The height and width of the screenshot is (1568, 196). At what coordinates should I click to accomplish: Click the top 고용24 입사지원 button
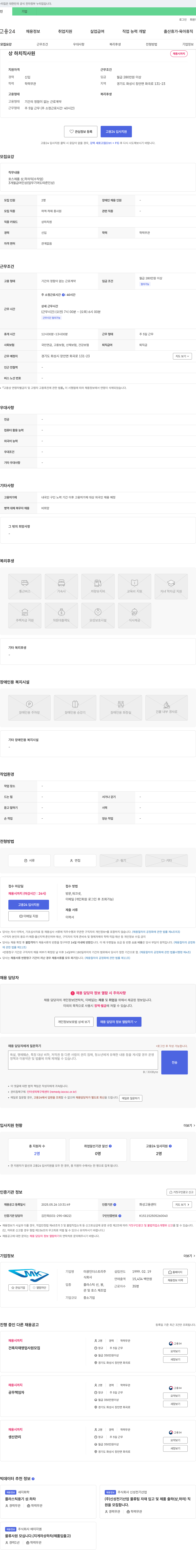(x=116, y=131)
